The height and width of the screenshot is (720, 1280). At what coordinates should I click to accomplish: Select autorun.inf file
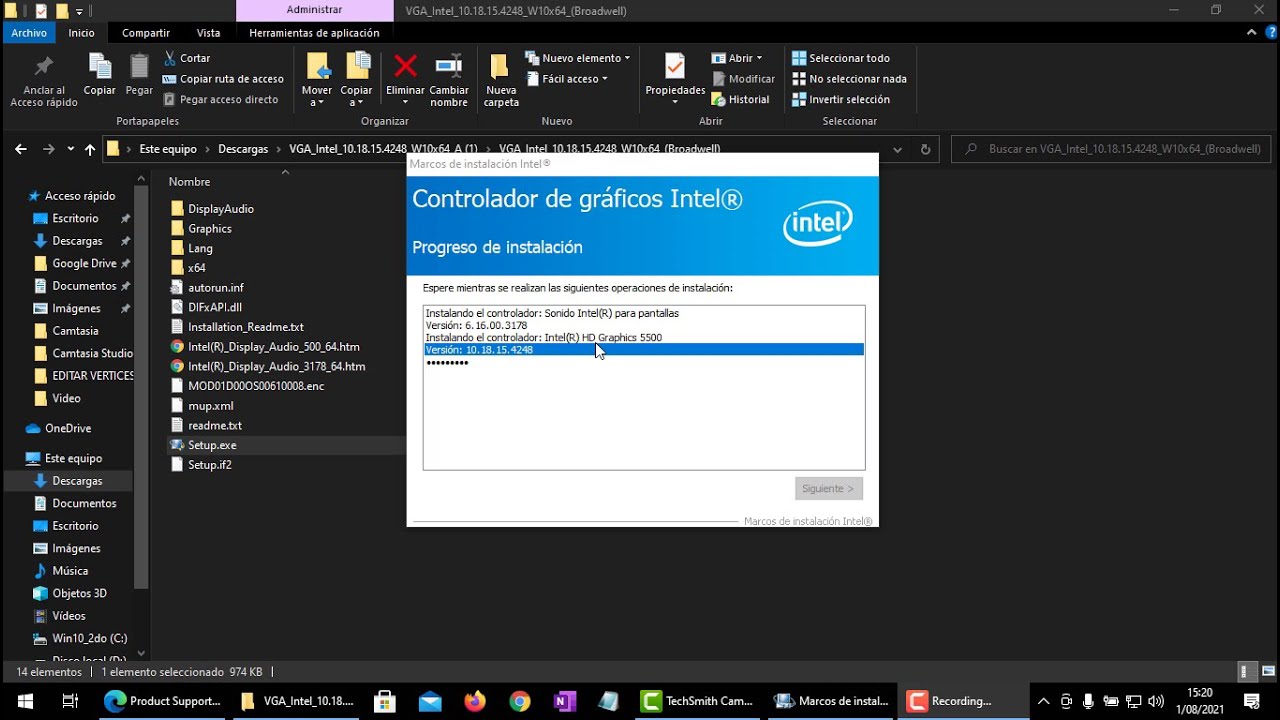(215, 288)
